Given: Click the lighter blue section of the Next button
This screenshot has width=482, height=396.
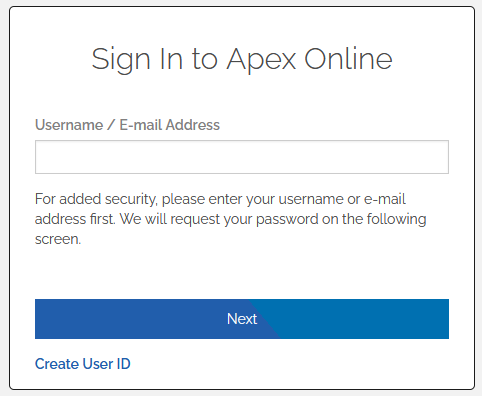Looking at the screenshot, I should [x=363, y=319].
